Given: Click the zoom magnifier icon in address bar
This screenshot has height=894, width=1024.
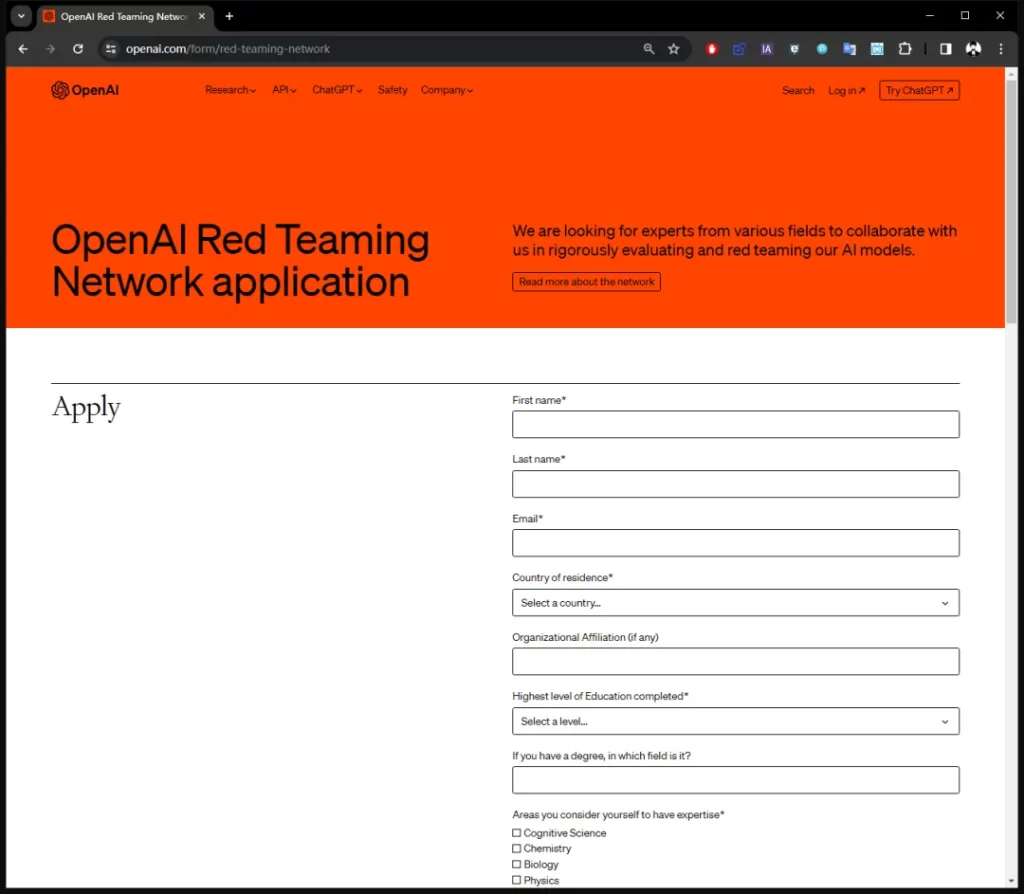Looking at the screenshot, I should pyautogui.click(x=649, y=49).
